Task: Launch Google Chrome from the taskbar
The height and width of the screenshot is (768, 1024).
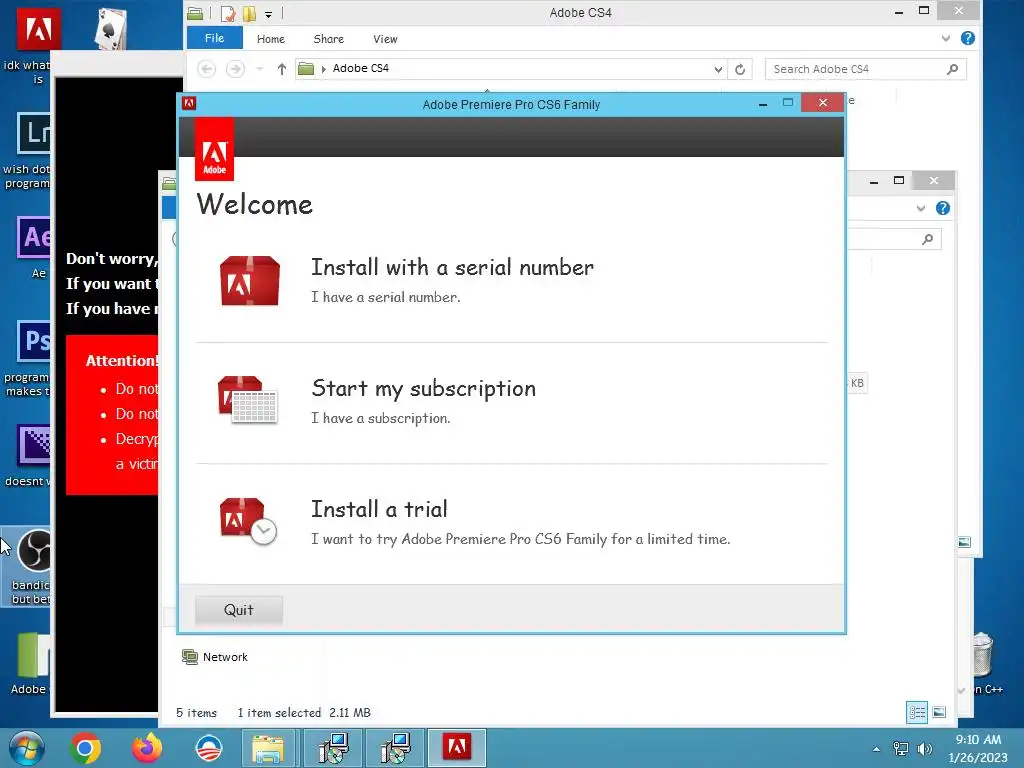Action: 85,748
